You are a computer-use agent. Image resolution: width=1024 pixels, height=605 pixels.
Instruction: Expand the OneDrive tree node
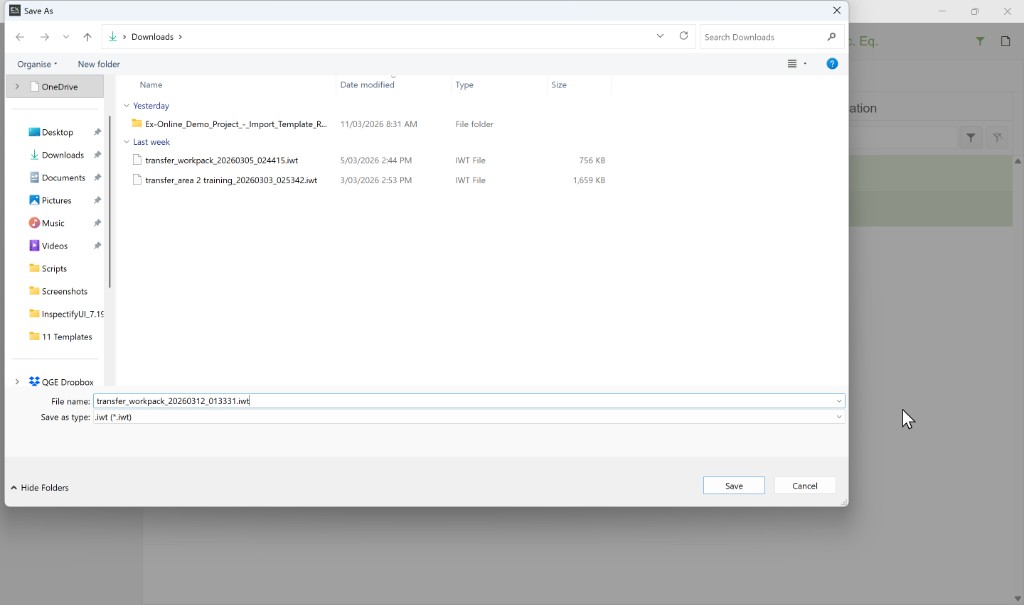click(x=18, y=86)
